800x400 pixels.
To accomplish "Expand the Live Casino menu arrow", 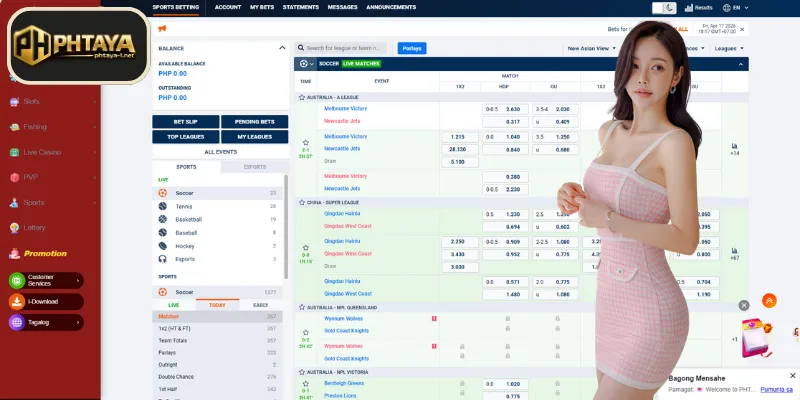I will click(x=94, y=152).
